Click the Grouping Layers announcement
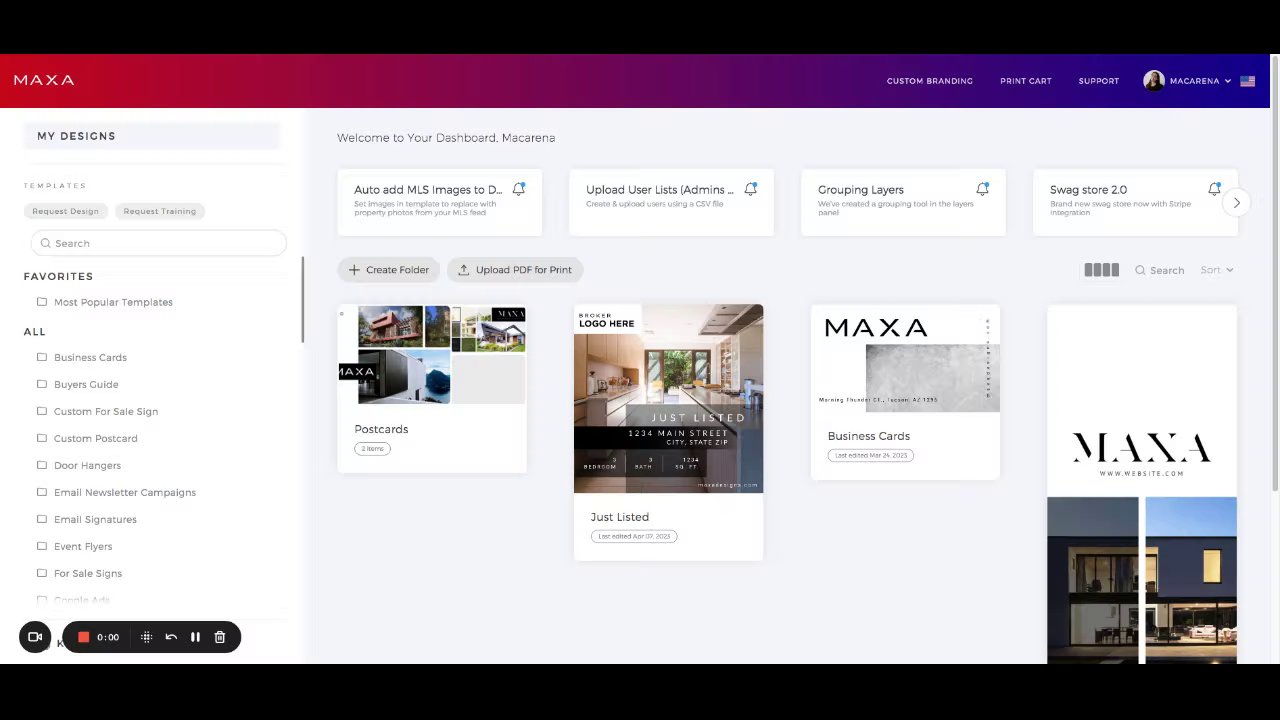The height and width of the screenshot is (720, 1280). coord(904,203)
